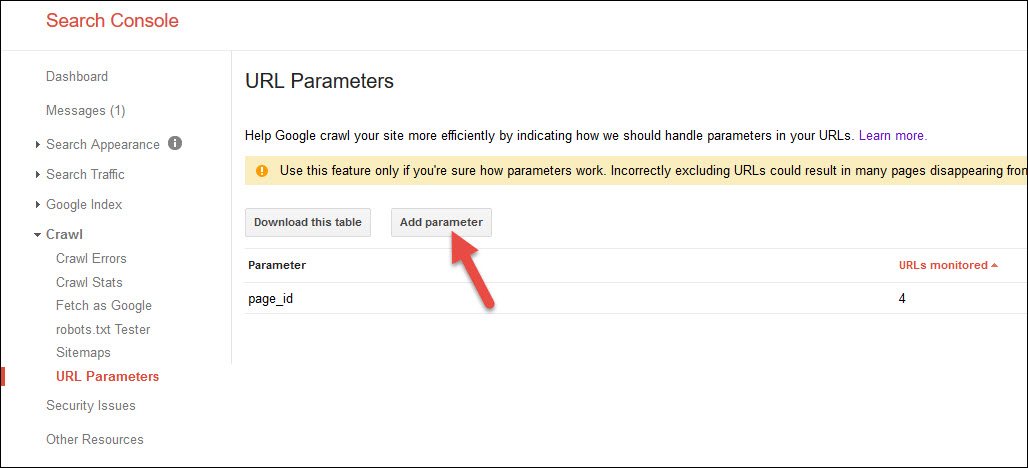The height and width of the screenshot is (468, 1028).
Task: Open the robots.txt Tester
Action: tap(103, 329)
